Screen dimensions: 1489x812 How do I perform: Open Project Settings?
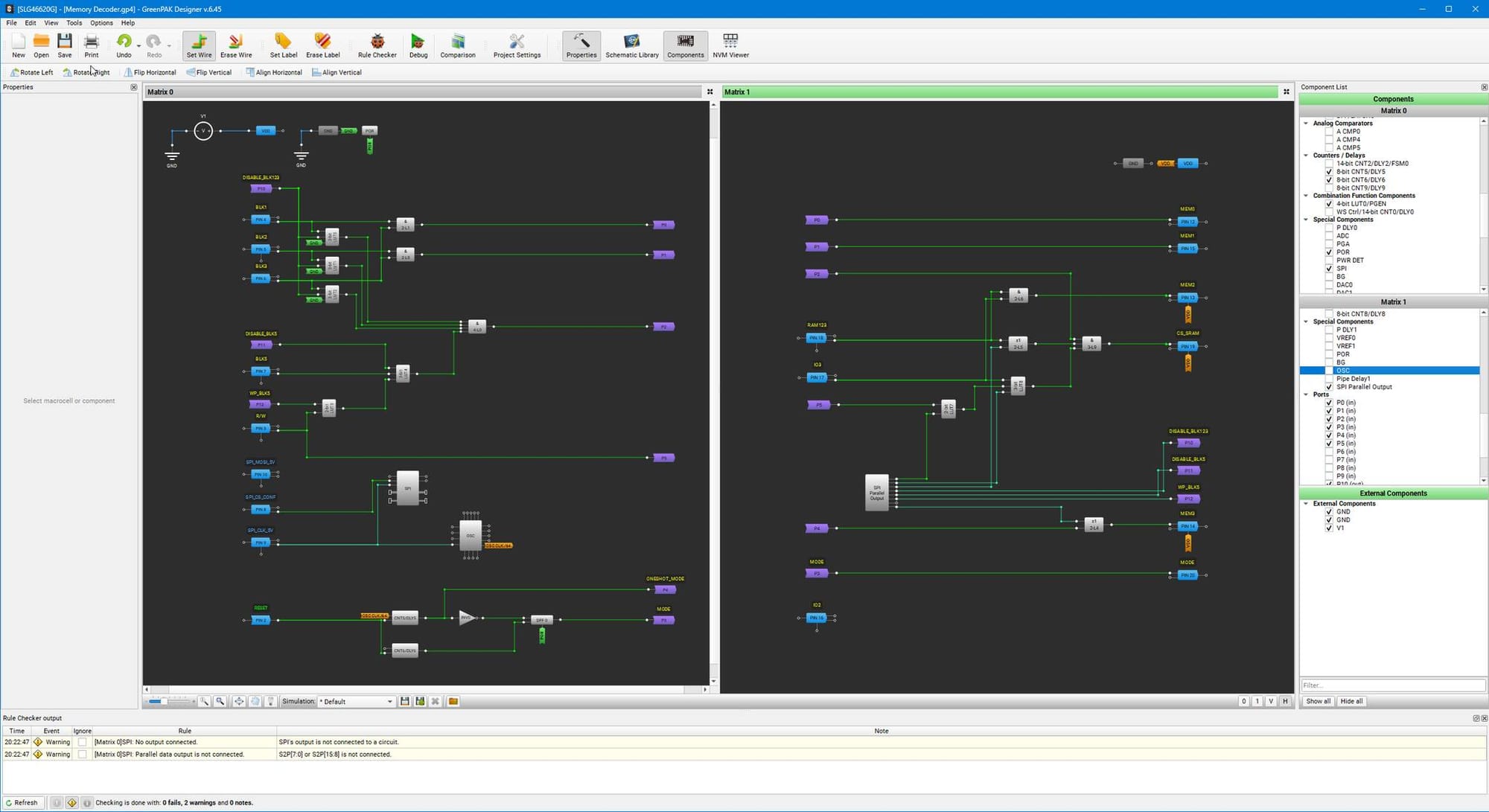pos(517,45)
